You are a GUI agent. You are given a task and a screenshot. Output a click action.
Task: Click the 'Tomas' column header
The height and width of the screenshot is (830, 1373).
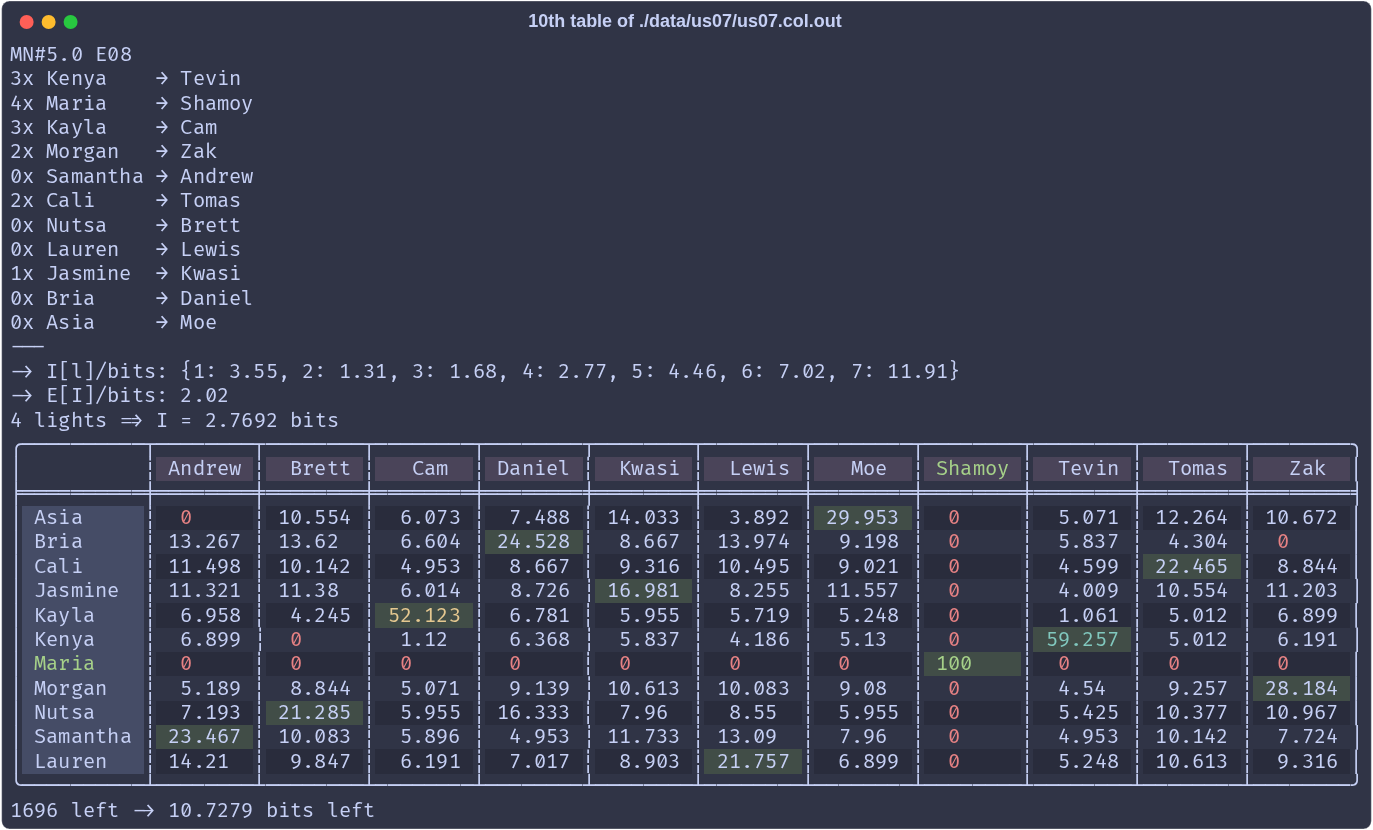[x=1192, y=468]
